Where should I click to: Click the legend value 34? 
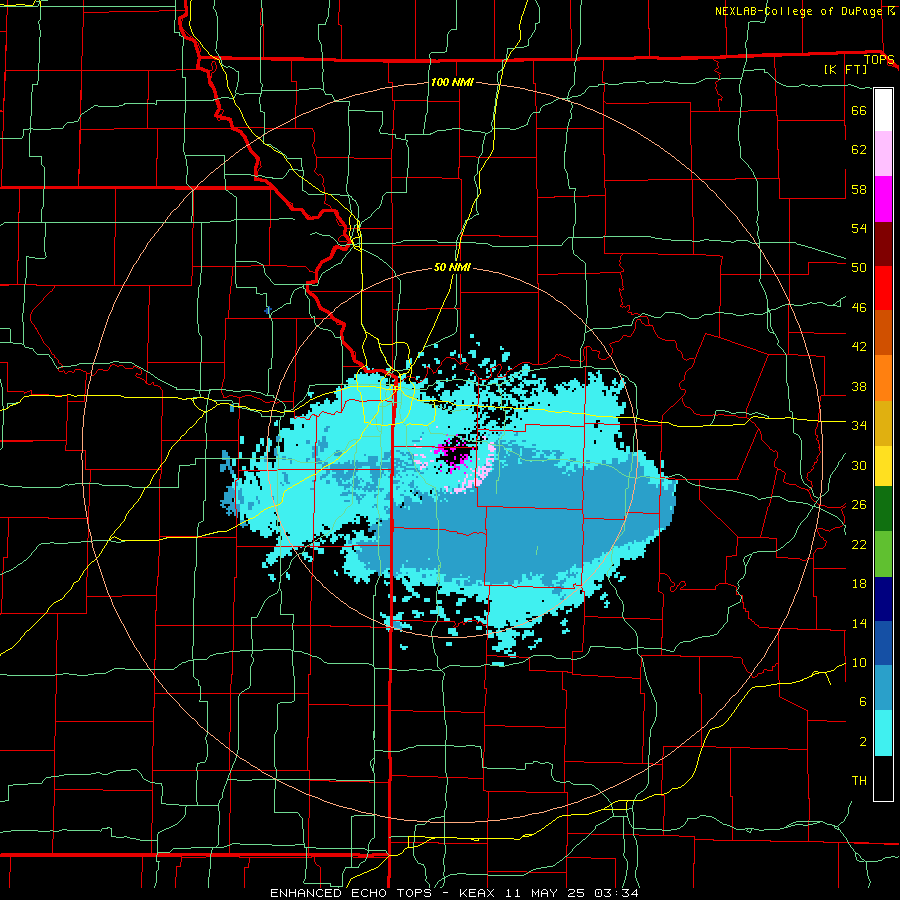(859, 425)
